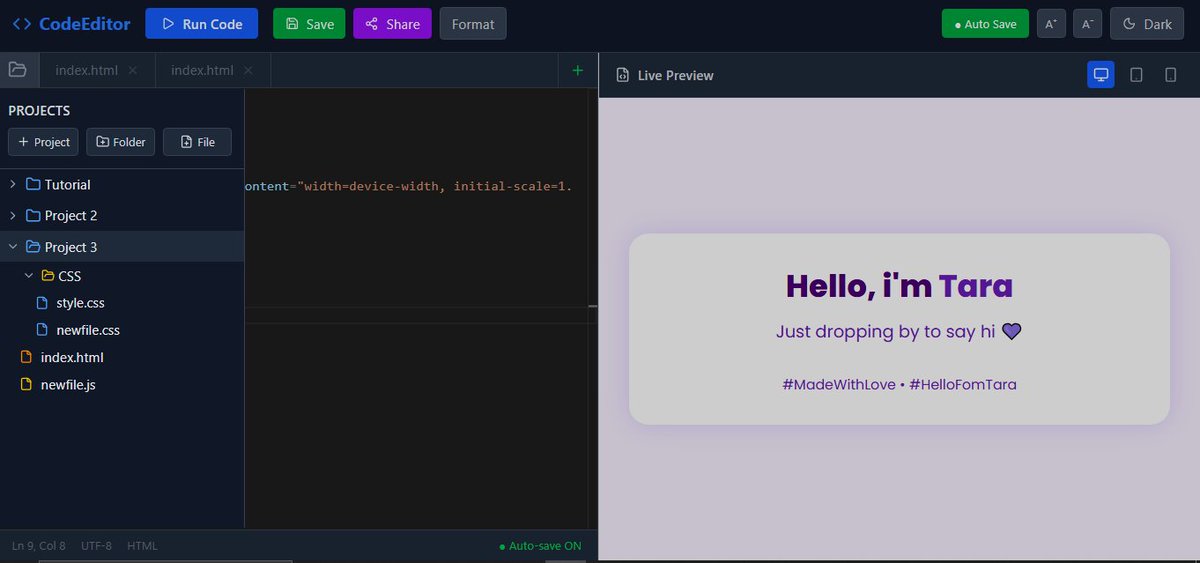Select desktop preview mode
The image size is (1200, 563).
coord(1101,75)
